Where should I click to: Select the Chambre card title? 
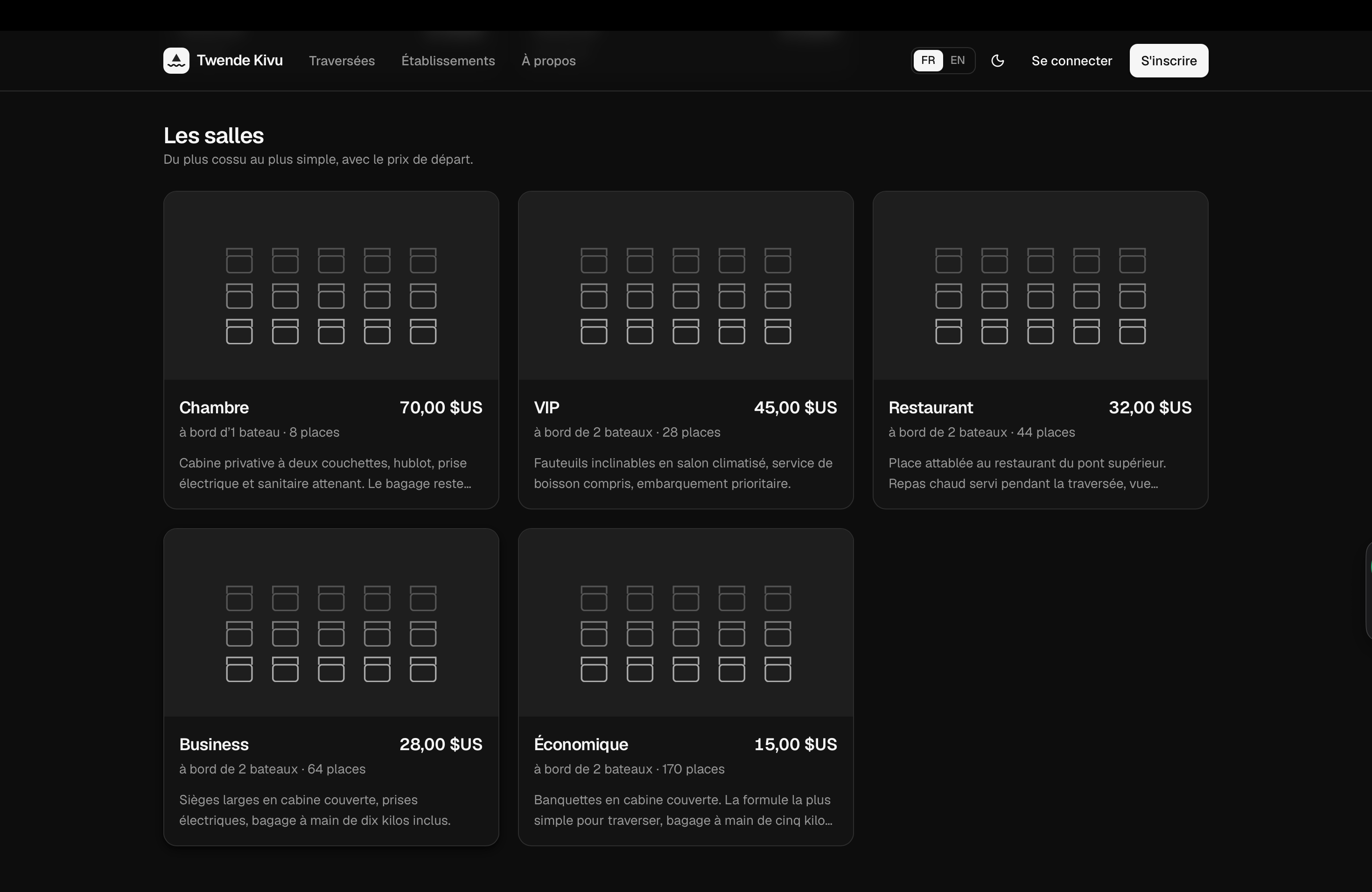[214, 407]
